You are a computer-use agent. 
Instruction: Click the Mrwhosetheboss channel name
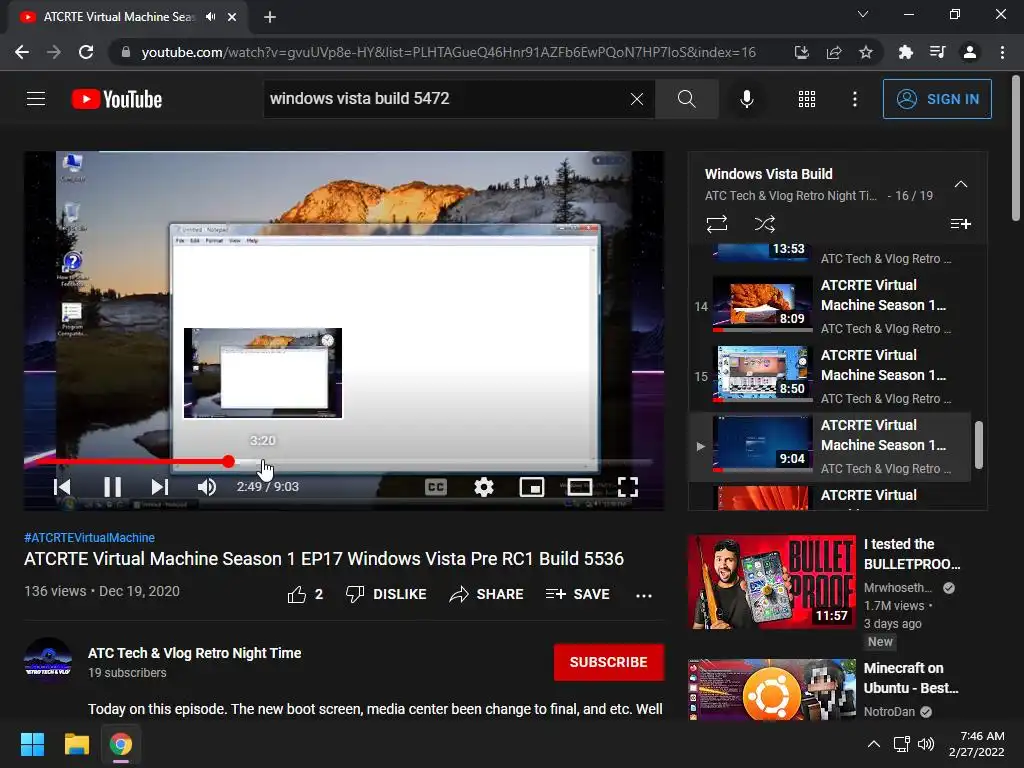(898, 588)
